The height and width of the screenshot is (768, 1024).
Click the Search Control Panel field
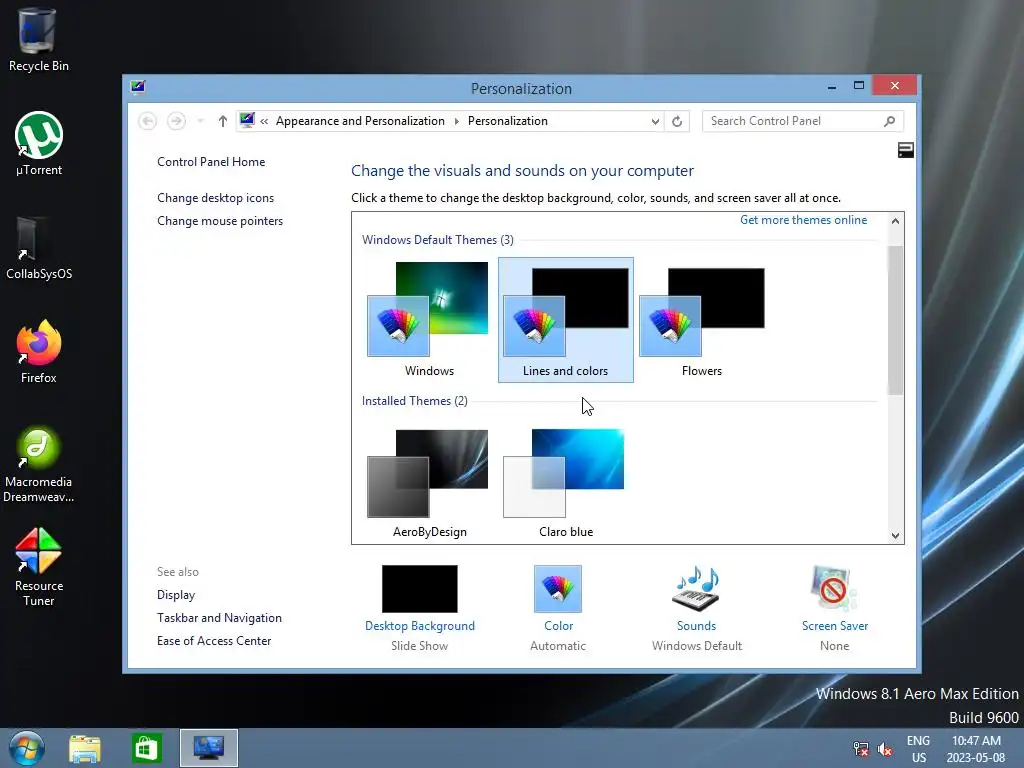point(803,121)
